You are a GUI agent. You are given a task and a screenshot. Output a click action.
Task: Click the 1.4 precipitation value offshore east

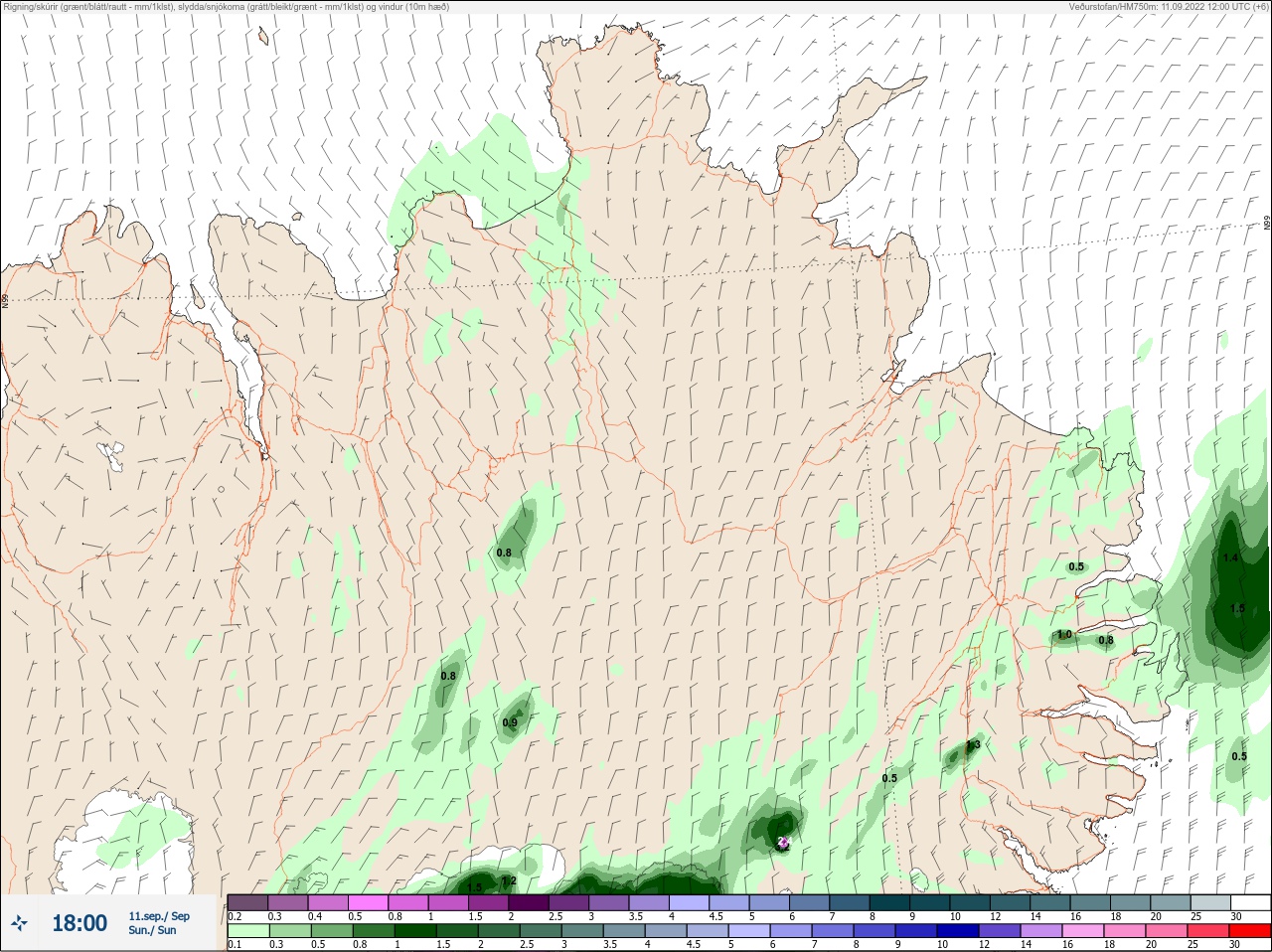click(x=1230, y=558)
